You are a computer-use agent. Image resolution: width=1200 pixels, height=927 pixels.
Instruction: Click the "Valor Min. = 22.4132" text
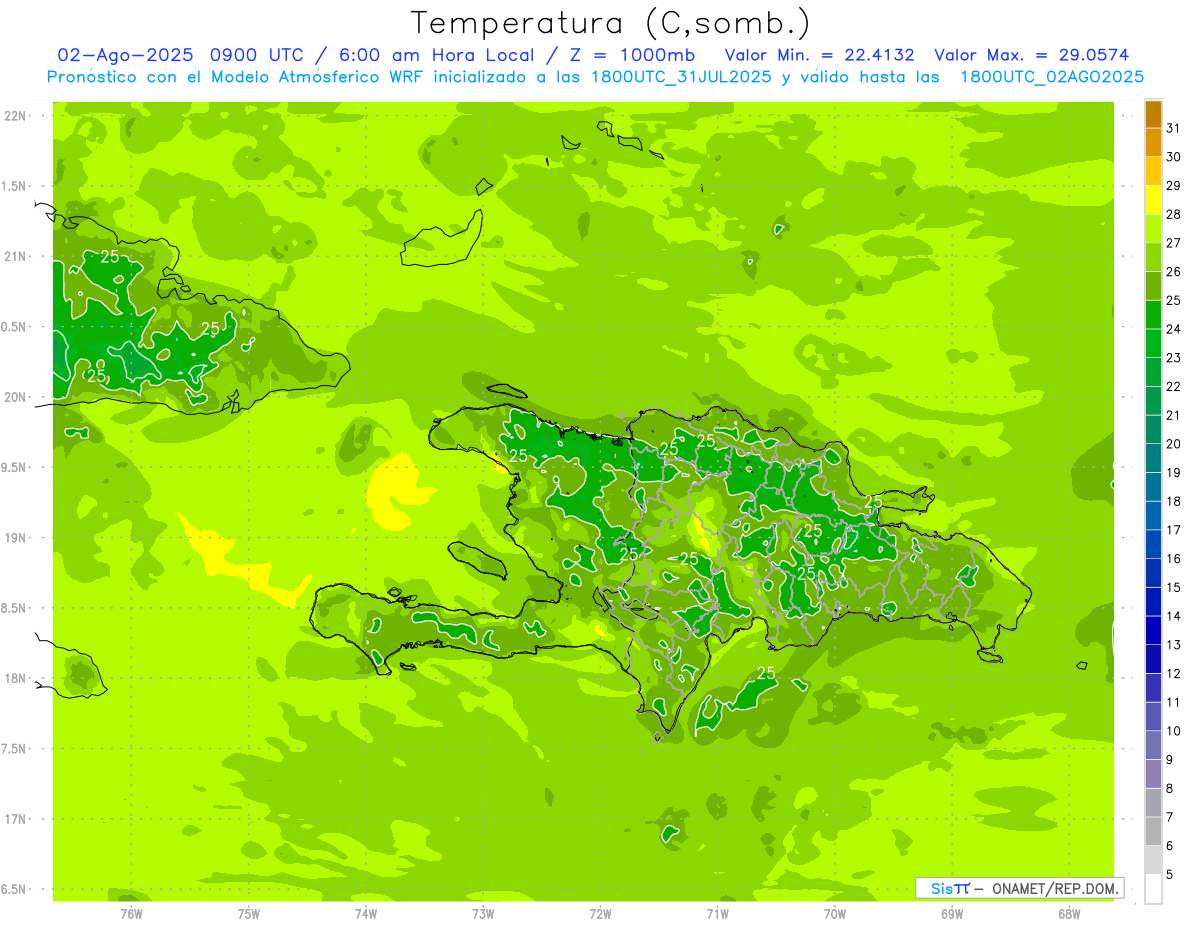pos(819,55)
